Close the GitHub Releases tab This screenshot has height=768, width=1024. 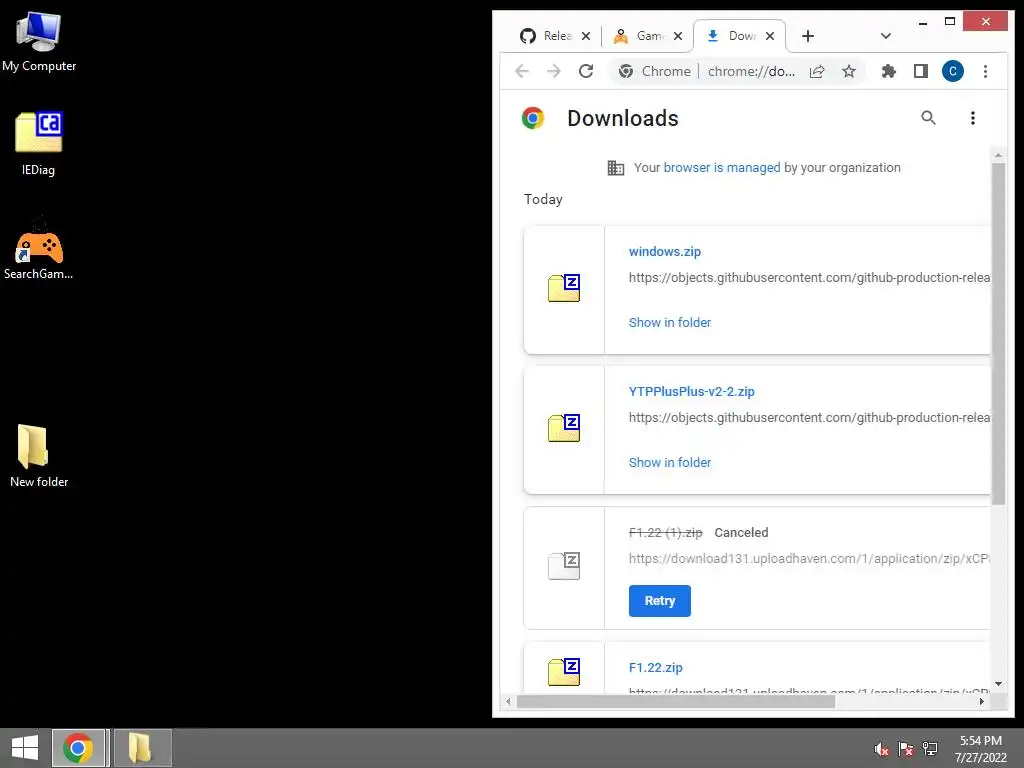pyautogui.click(x=586, y=36)
